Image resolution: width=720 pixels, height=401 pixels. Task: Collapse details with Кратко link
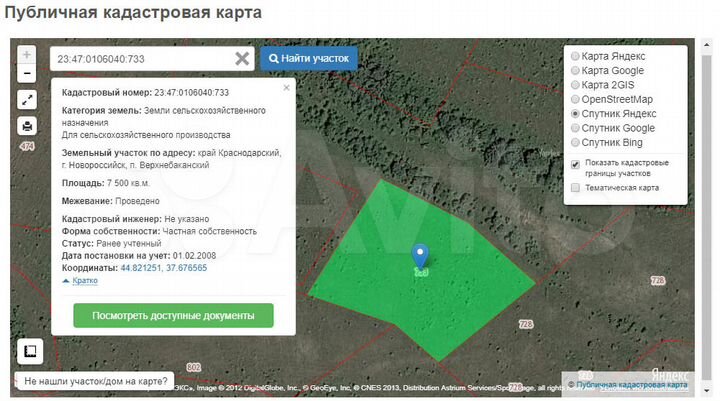[85, 281]
